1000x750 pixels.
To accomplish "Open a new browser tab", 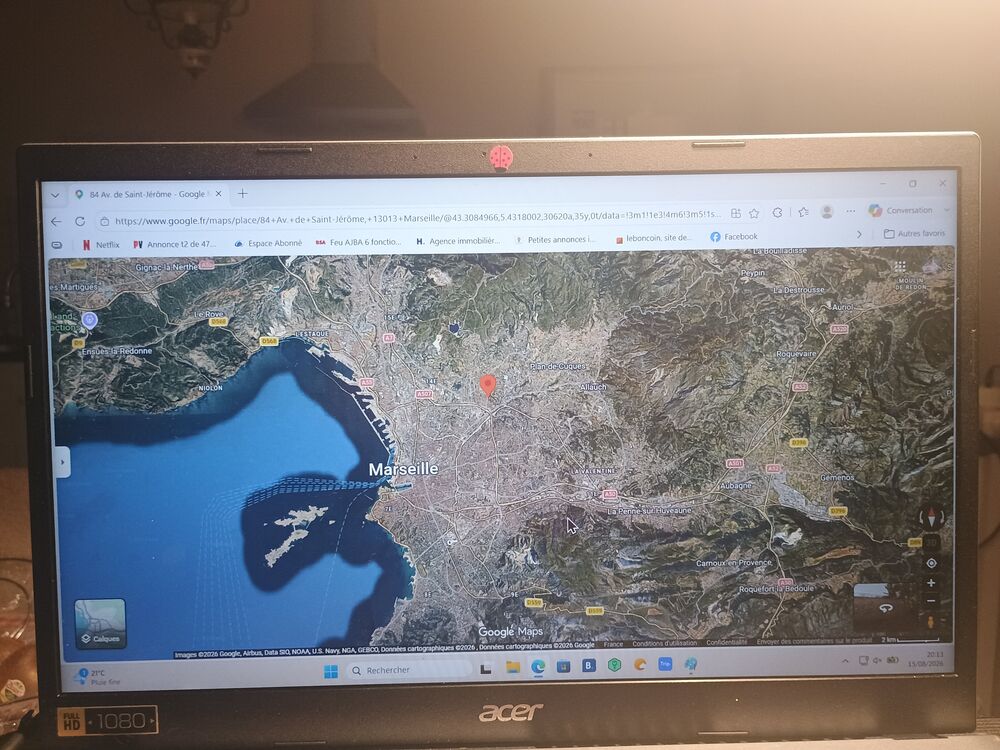I will (242, 193).
